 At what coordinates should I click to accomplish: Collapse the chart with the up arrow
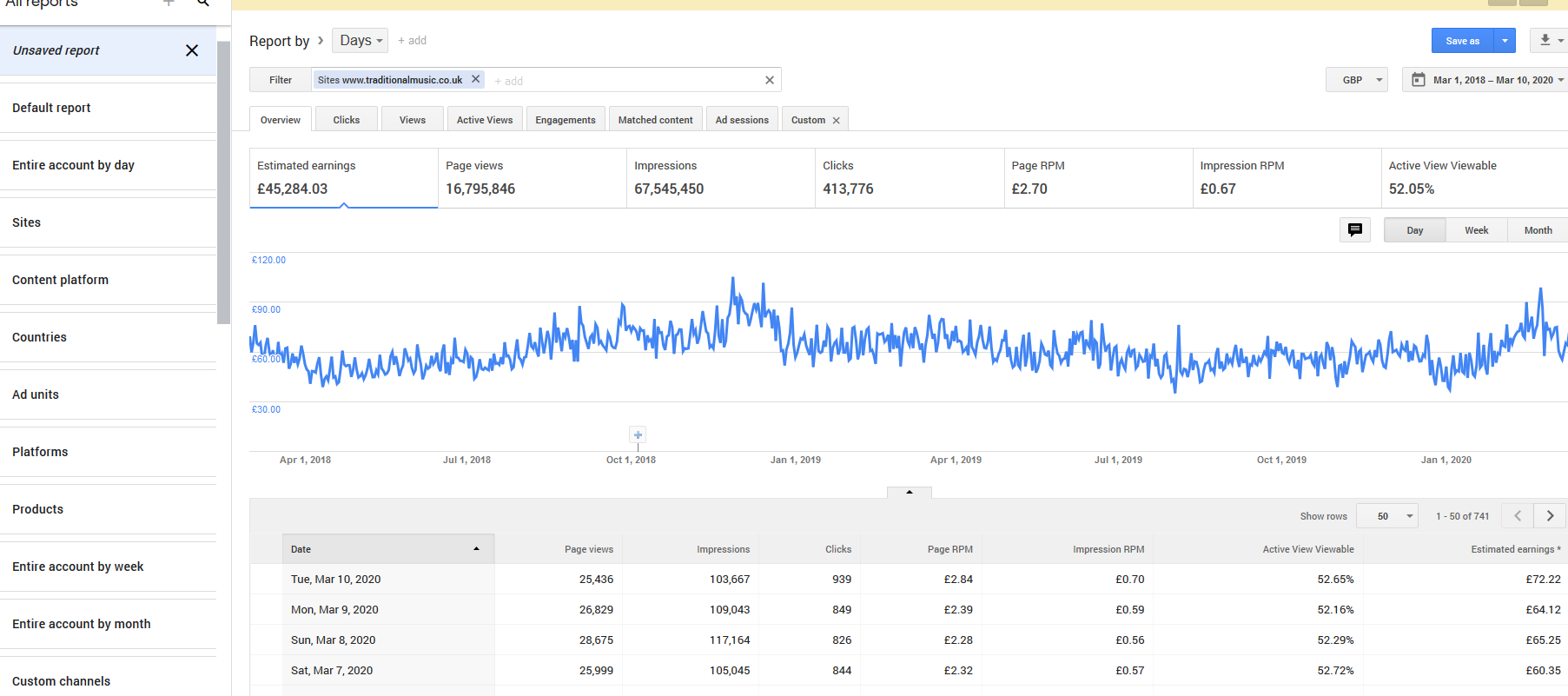[x=910, y=493]
